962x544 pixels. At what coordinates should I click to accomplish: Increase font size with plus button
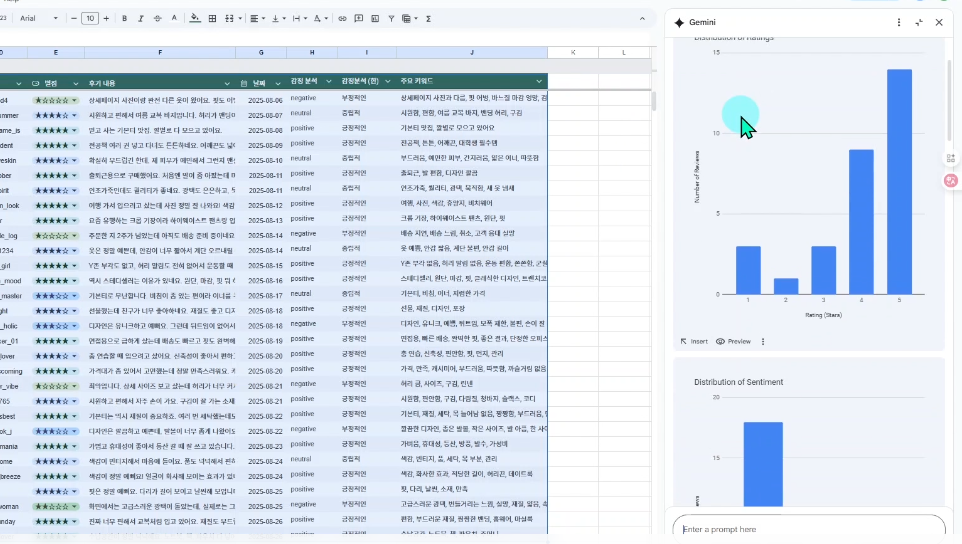coord(106,18)
